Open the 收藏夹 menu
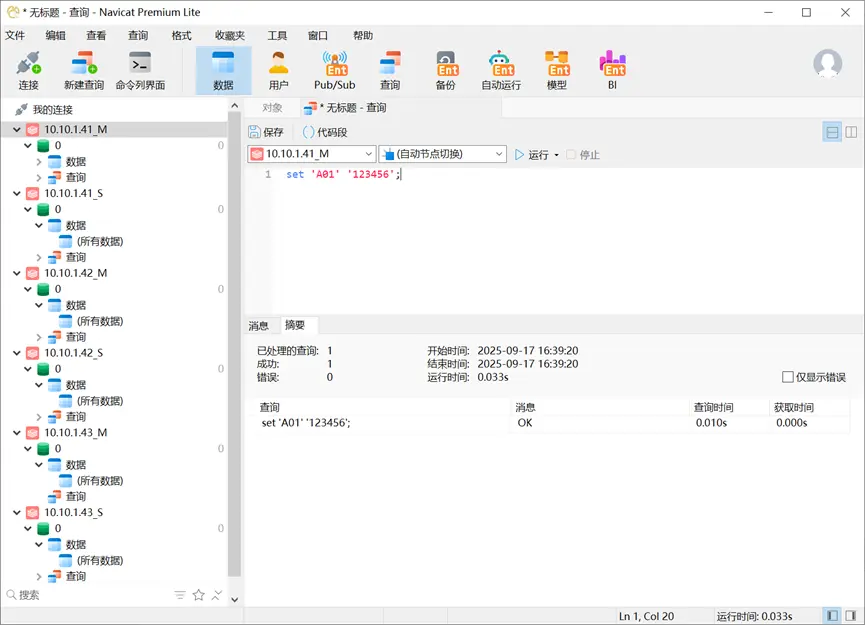 229,35
